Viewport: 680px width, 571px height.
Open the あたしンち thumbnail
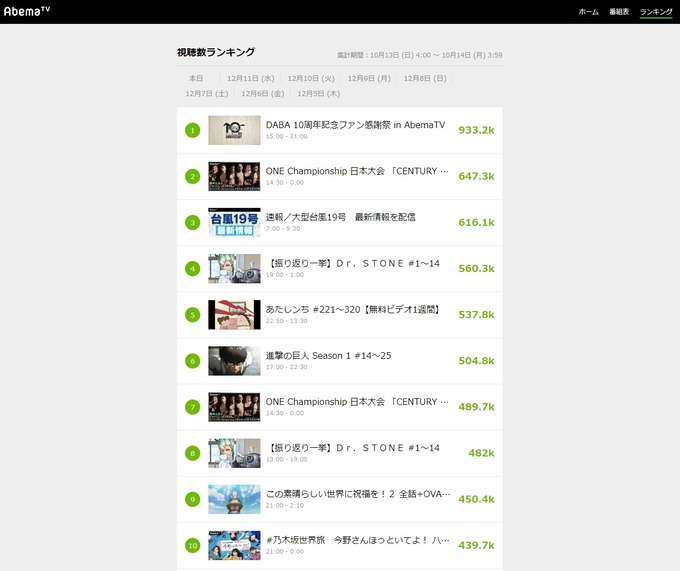[x=234, y=315]
